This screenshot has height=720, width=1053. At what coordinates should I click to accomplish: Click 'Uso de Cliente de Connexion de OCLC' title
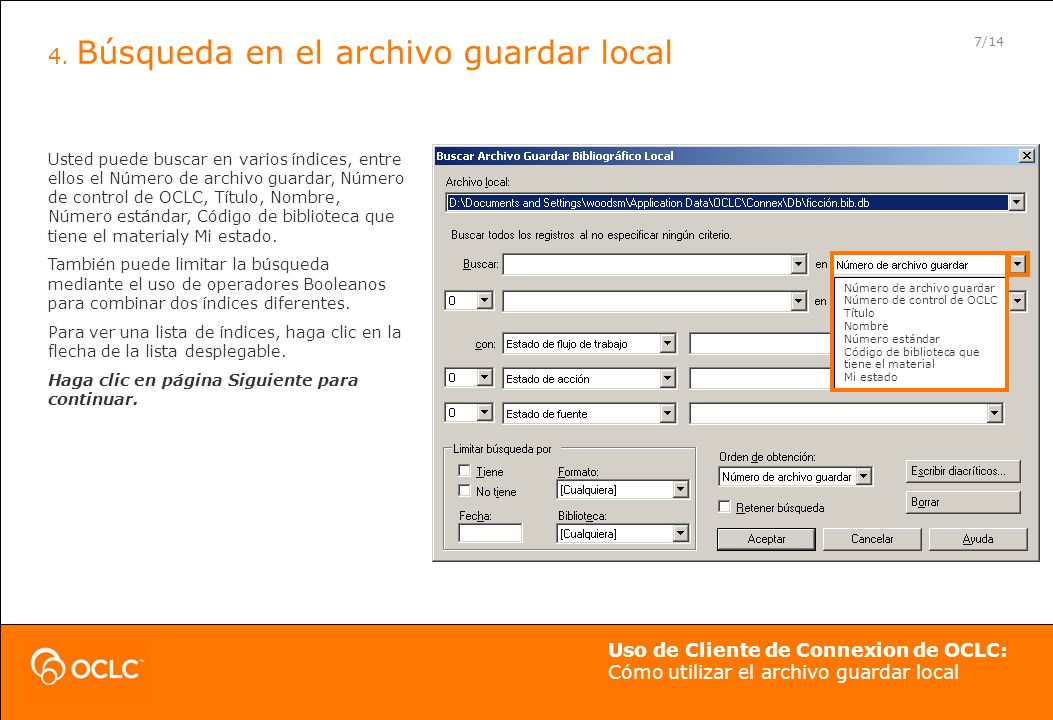click(x=807, y=650)
